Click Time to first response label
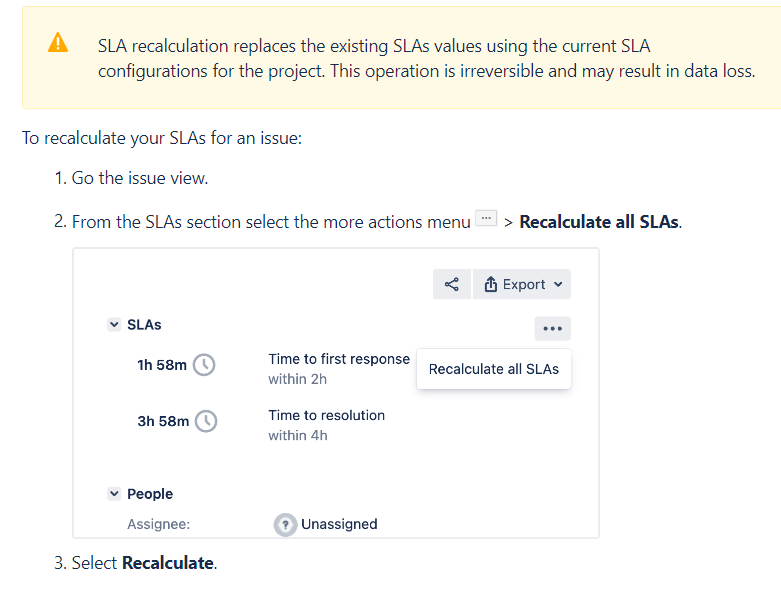The height and width of the screenshot is (597, 781). coord(339,359)
